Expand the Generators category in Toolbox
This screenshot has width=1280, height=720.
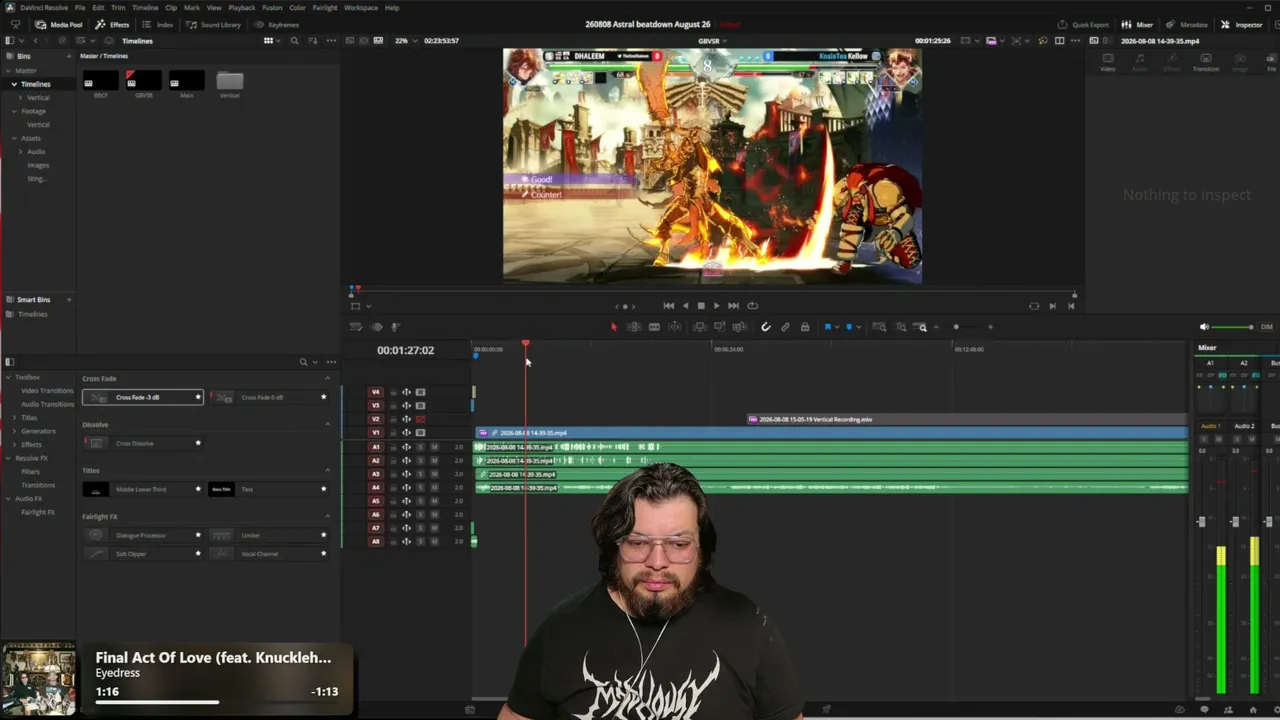[14, 431]
